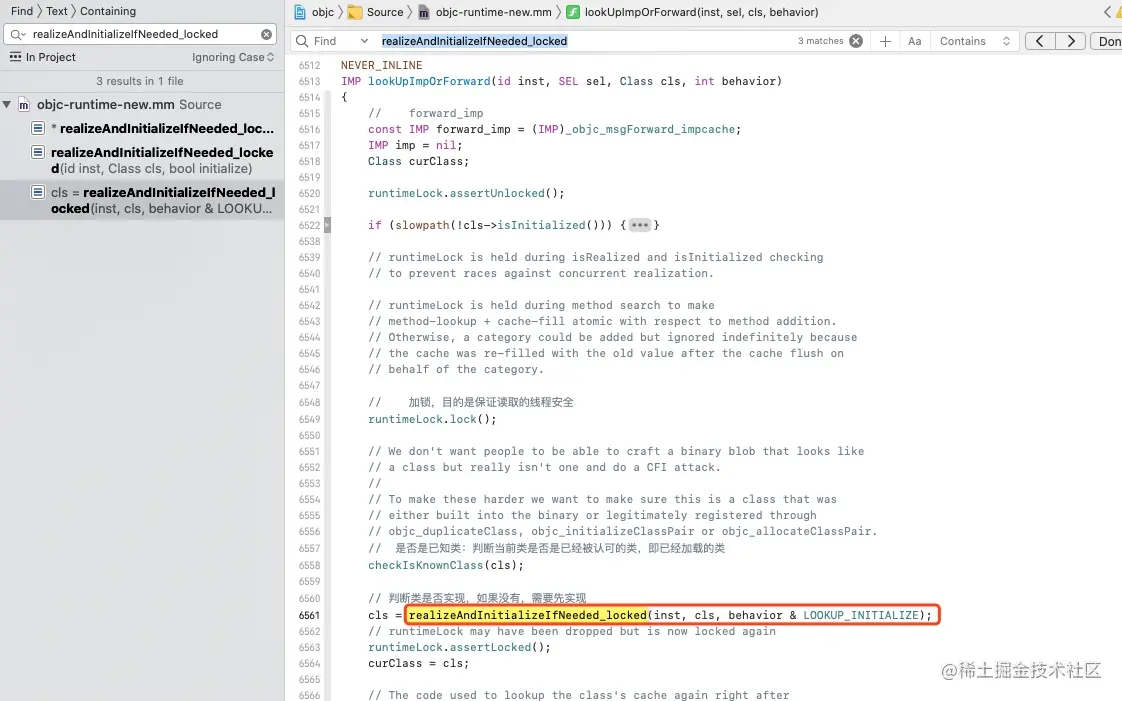Viewport: 1122px width, 701px height.
Task: Open first result '* realizeAndInitializeIfNeeded_loc...'
Action: point(152,129)
